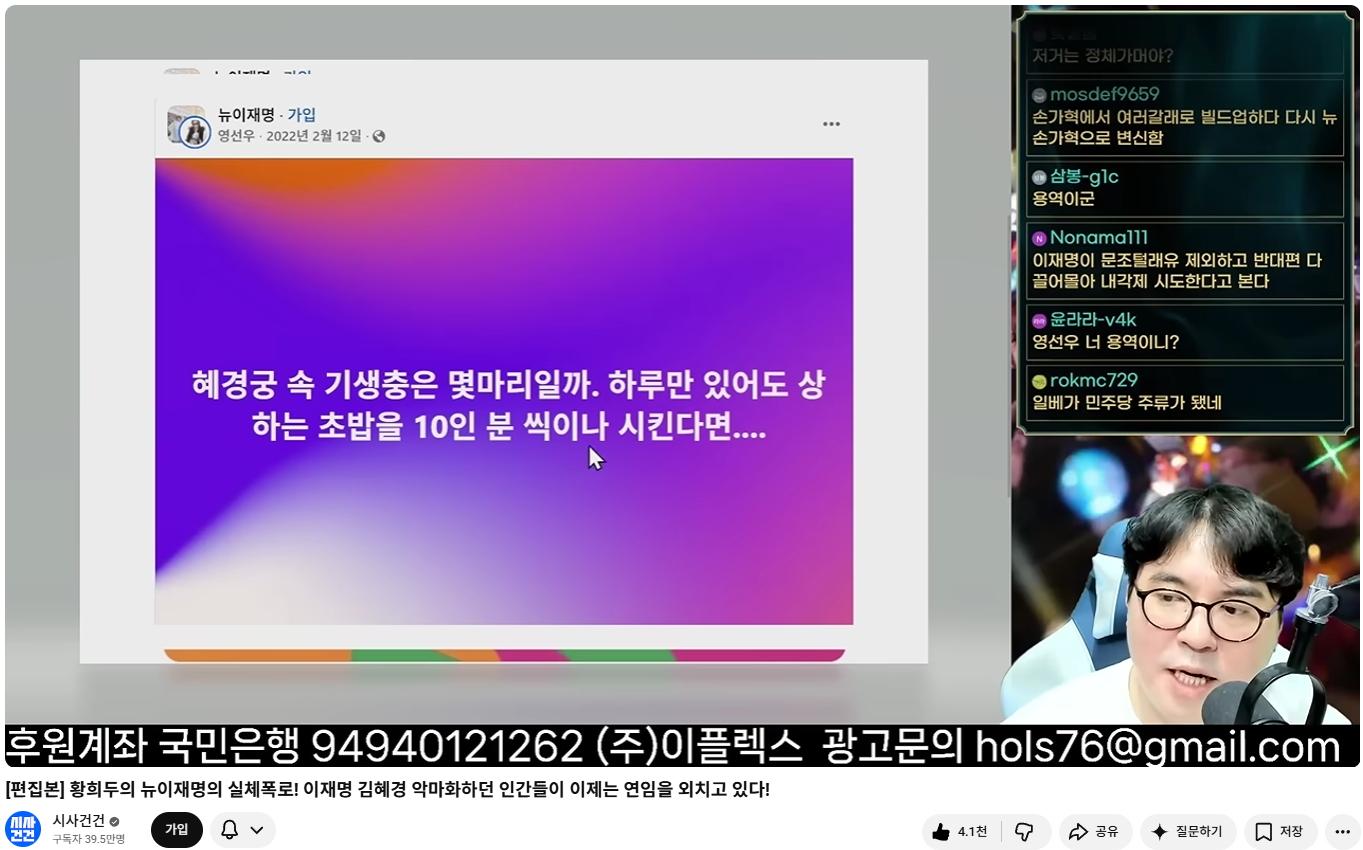This screenshot has width=1363, height=850.
Task: Expand the notification options chevron
Action: click(257, 830)
